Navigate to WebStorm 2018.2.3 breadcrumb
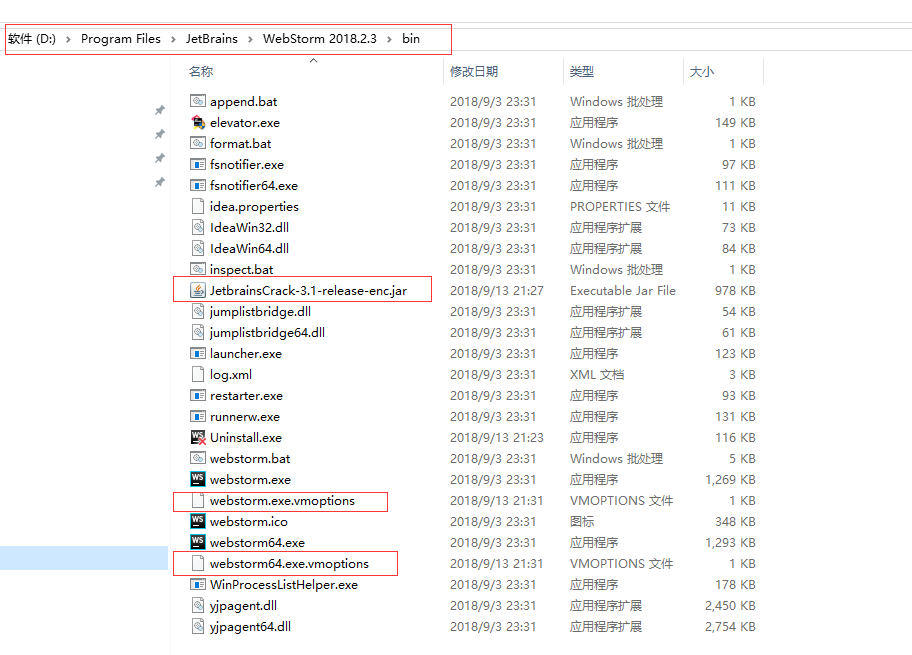The width and height of the screenshot is (912, 655). pos(319,39)
